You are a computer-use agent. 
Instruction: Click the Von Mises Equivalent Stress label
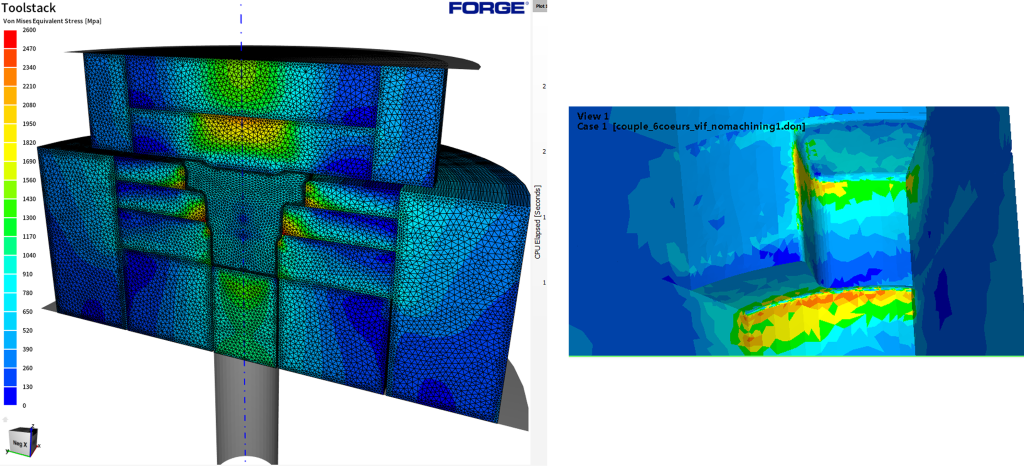point(52,22)
